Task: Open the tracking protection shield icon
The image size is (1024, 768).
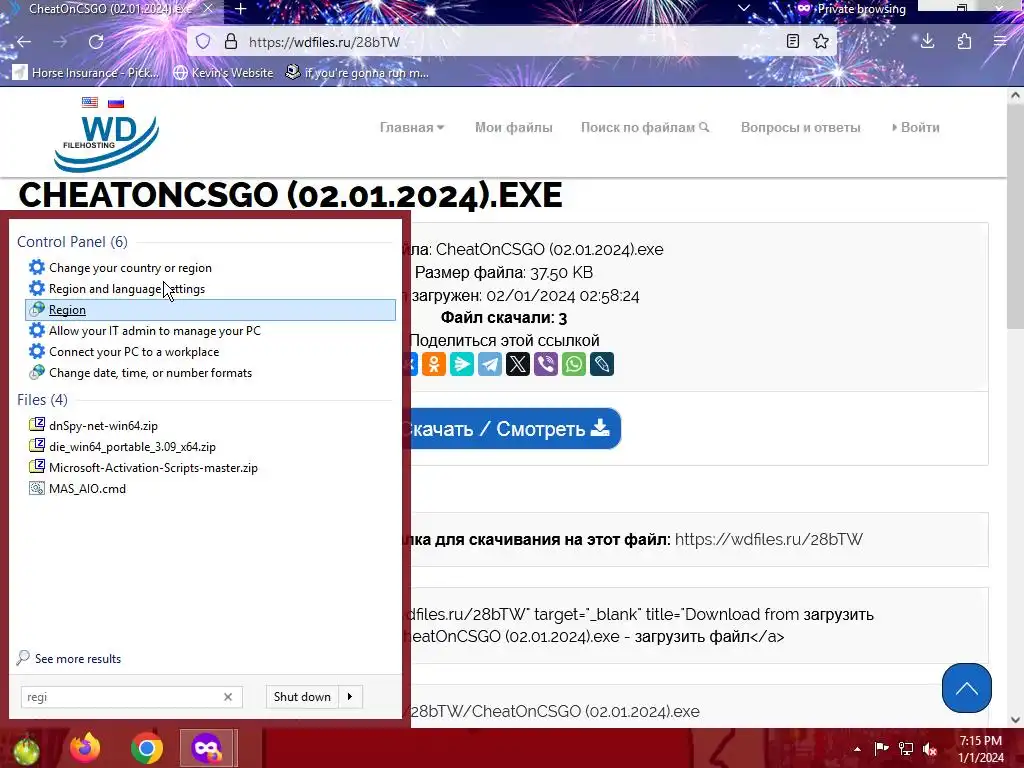Action: pyautogui.click(x=203, y=42)
